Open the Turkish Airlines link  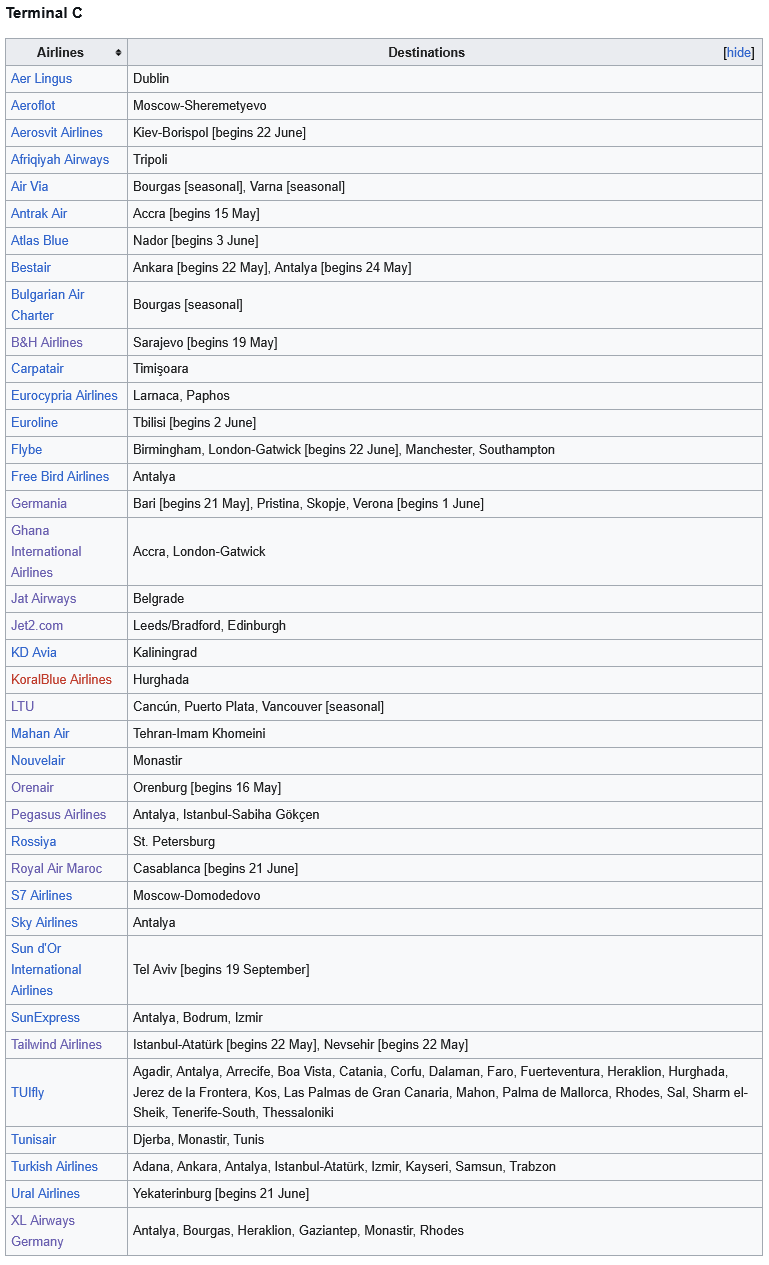point(54,1167)
